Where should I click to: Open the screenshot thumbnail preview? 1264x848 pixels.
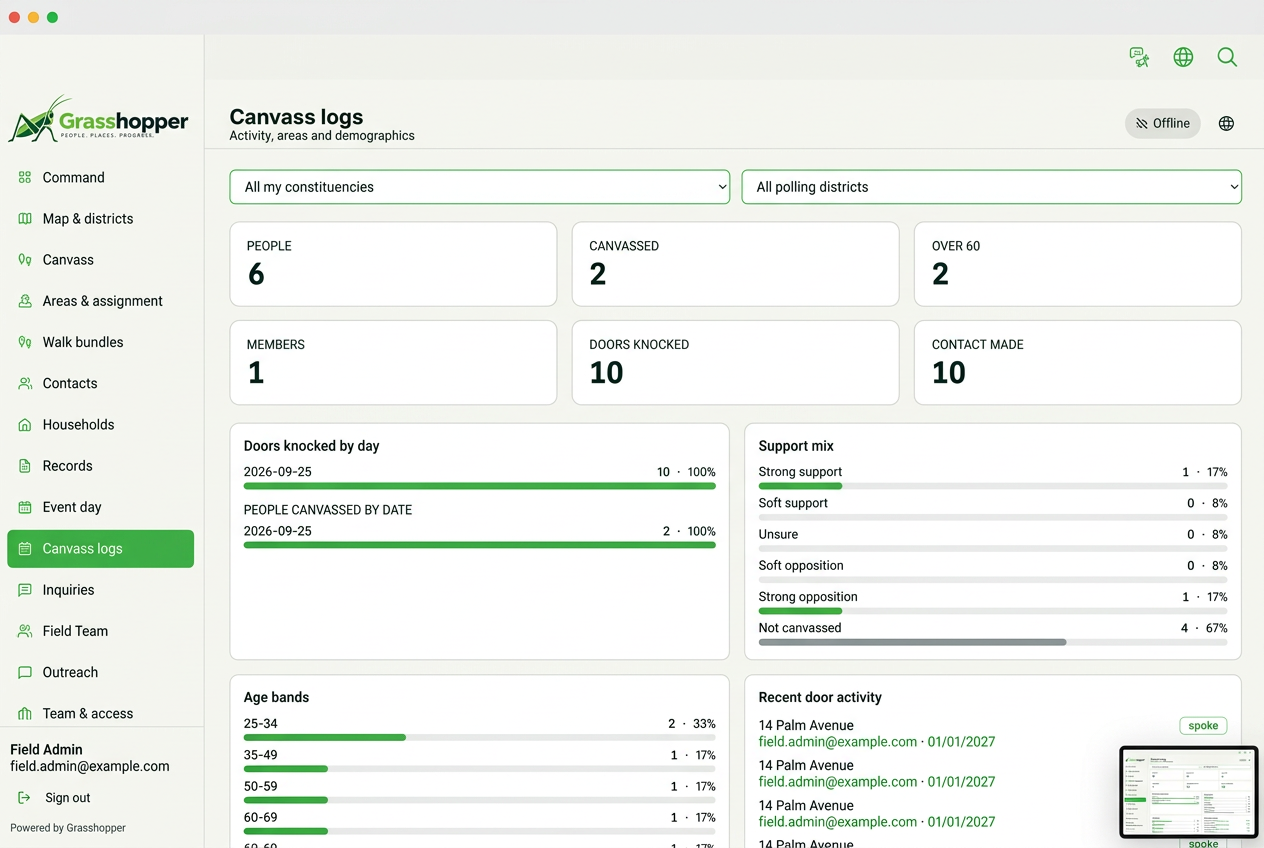1188,792
